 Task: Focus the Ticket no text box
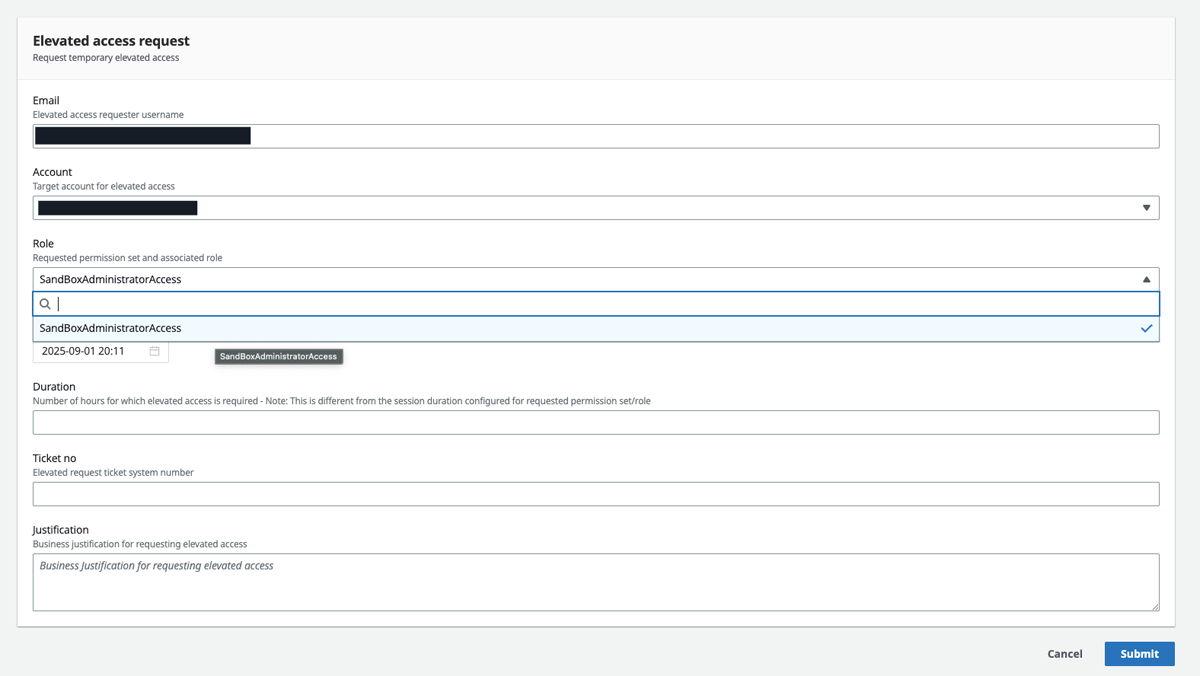[595, 494]
